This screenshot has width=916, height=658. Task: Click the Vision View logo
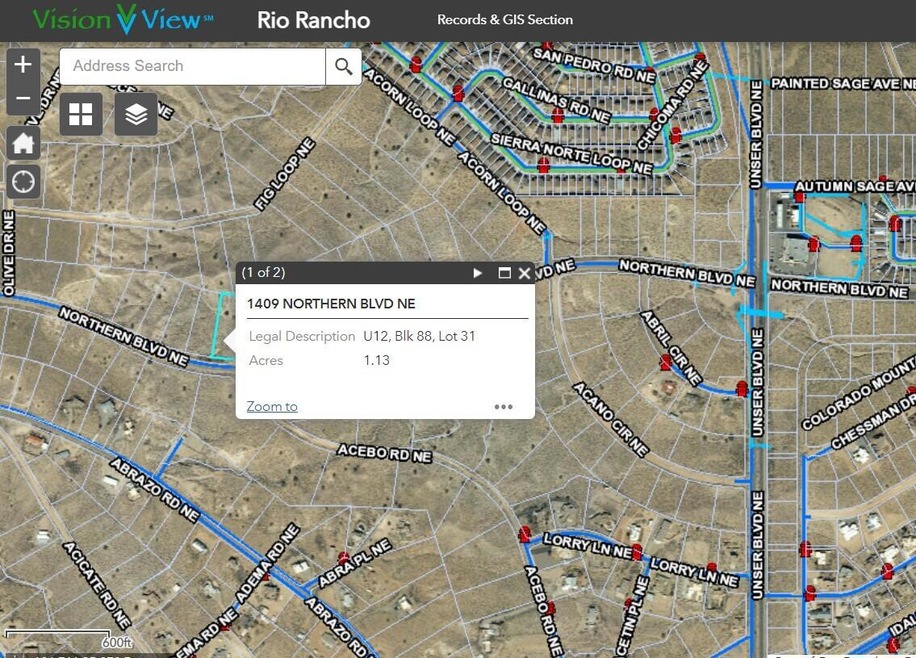122,20
